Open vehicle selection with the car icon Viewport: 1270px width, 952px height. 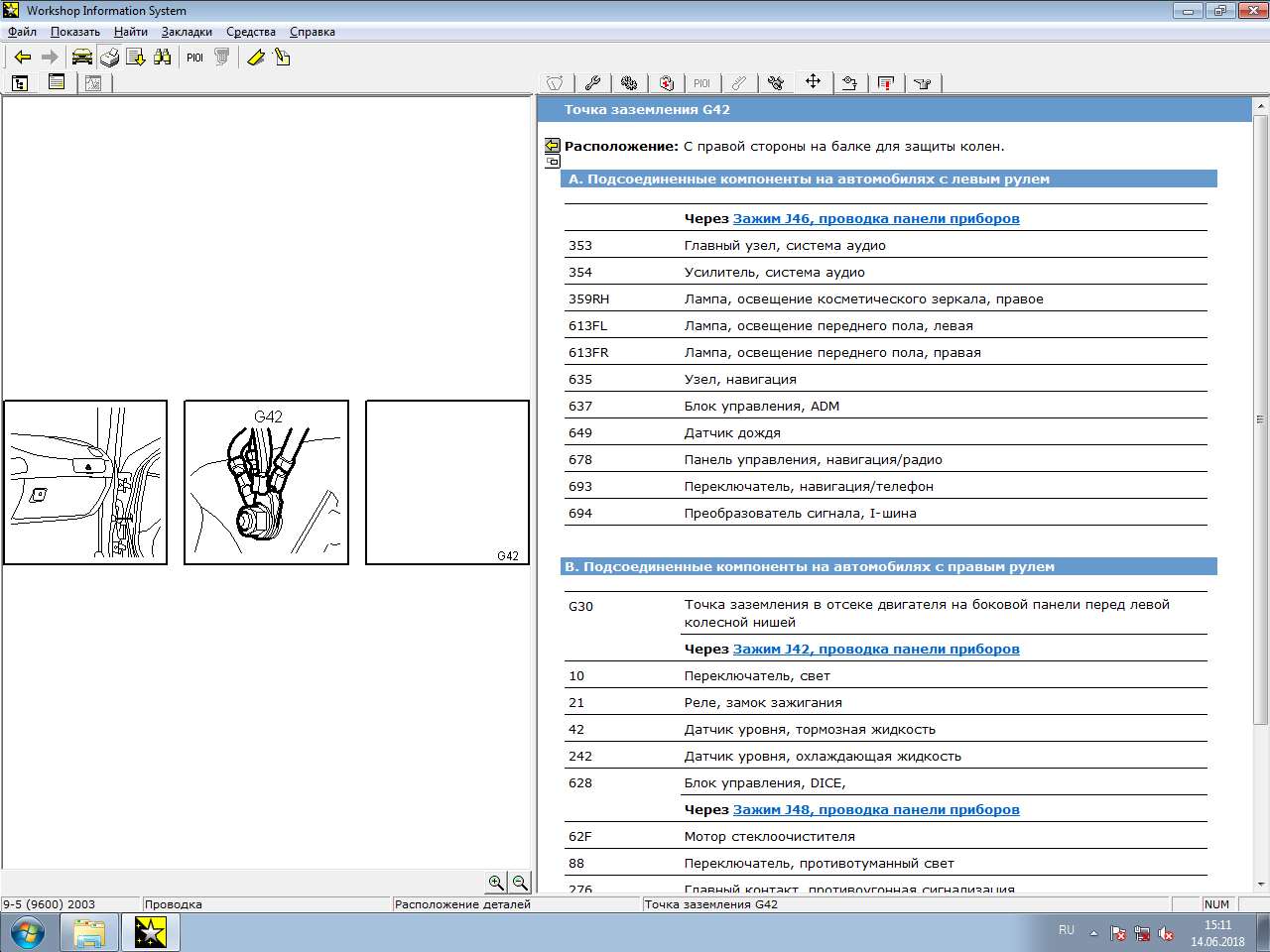(x=81, y=58)
